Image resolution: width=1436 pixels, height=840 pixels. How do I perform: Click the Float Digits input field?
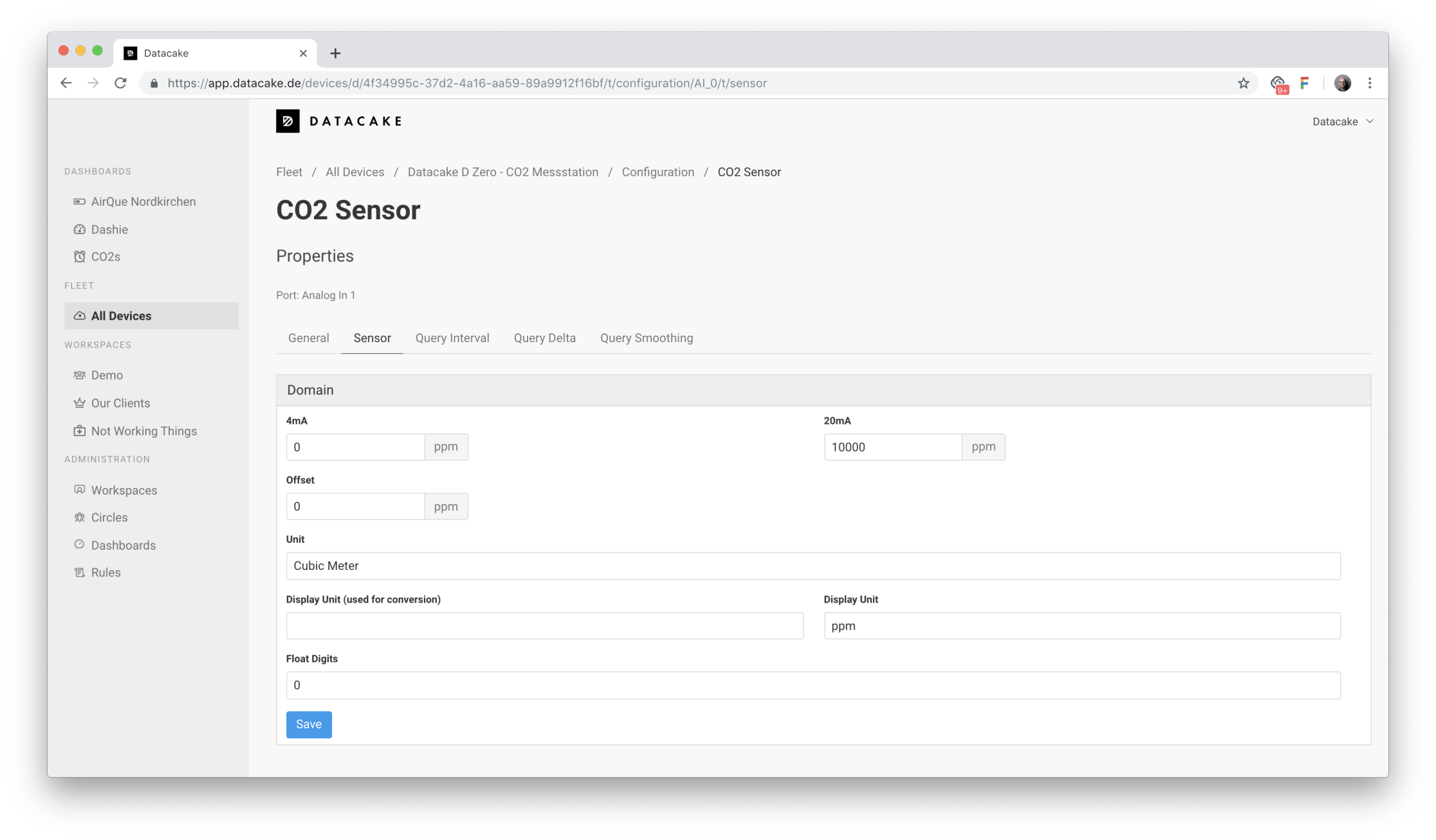click(813, 686)
